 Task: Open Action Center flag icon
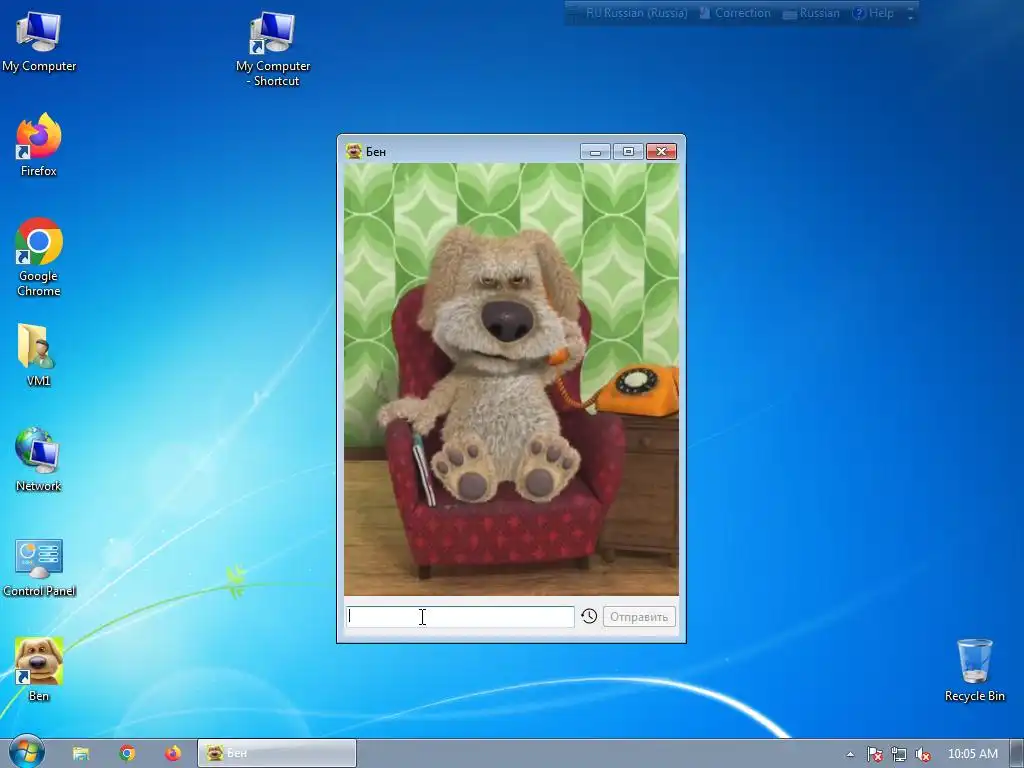(874, 754)
